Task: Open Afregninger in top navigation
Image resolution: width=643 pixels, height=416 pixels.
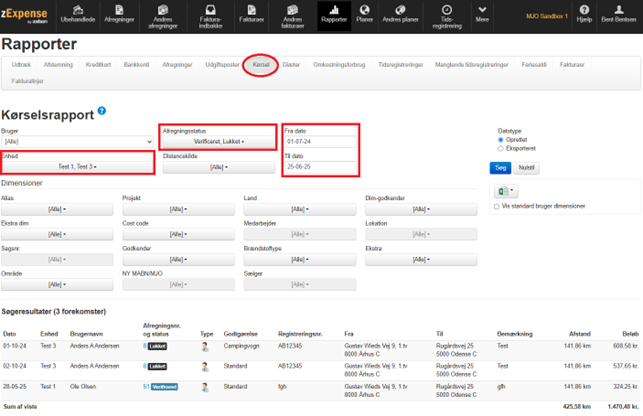Action: [x=119, y=14]
